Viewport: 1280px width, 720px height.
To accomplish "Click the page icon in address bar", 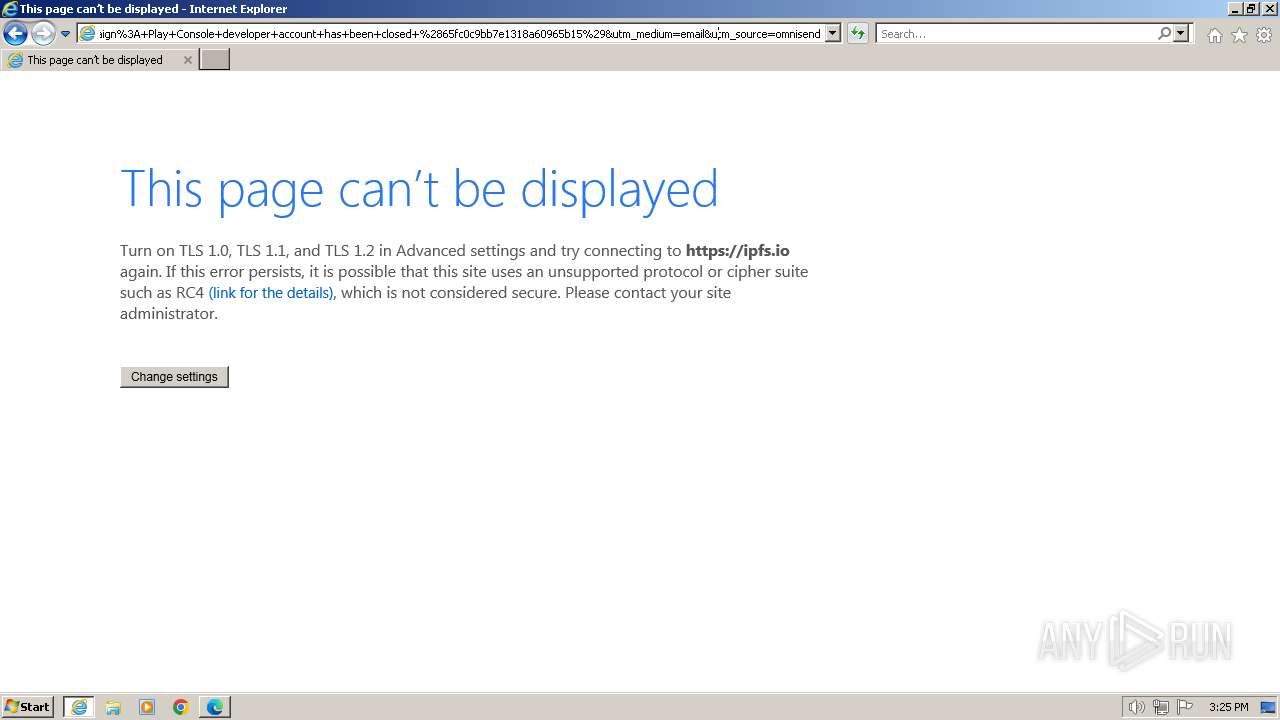I will coord(88,34).
